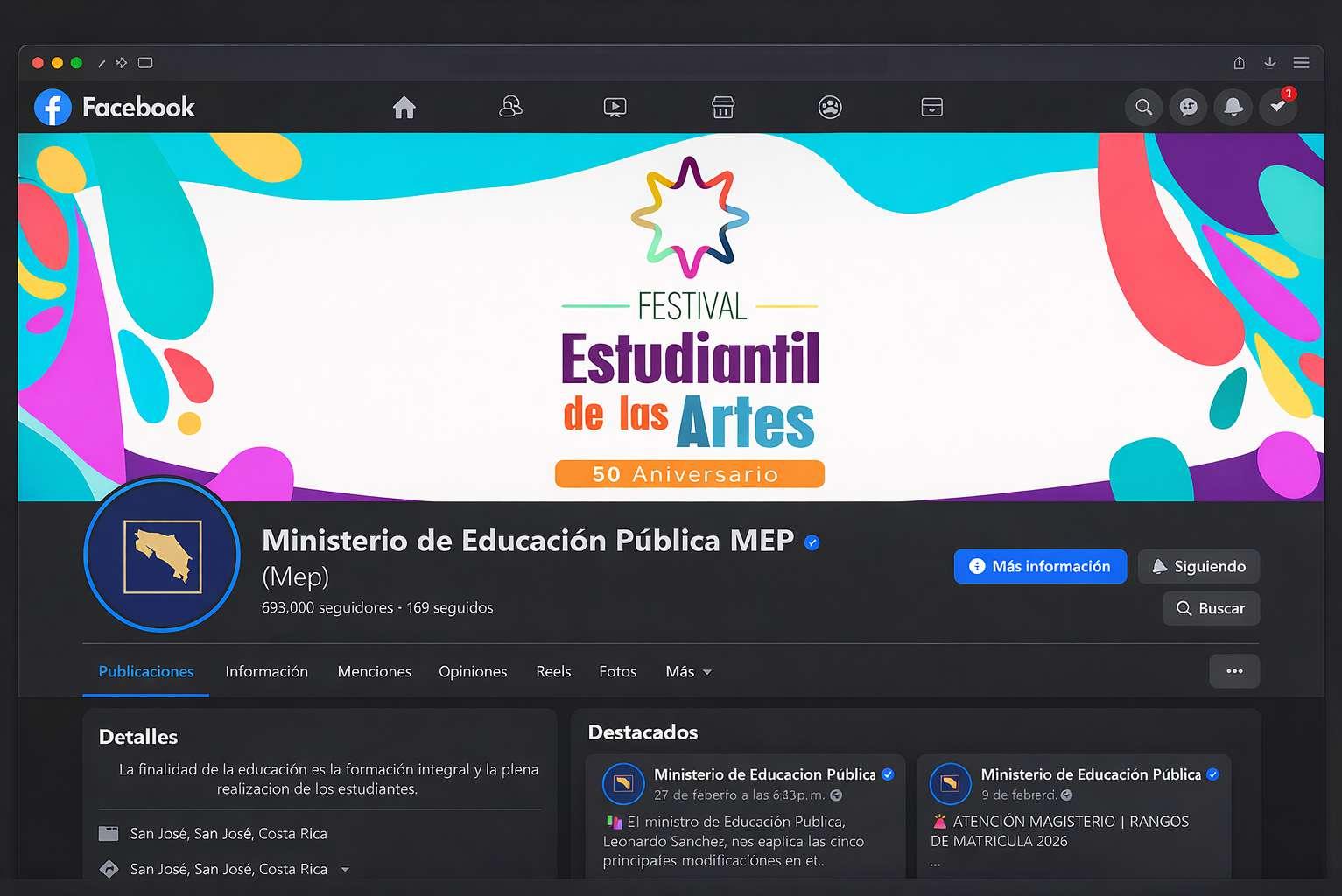Click the rectangle window icon in title bar
This screenshot has height=896, width=1342.
tap(145, 63)
